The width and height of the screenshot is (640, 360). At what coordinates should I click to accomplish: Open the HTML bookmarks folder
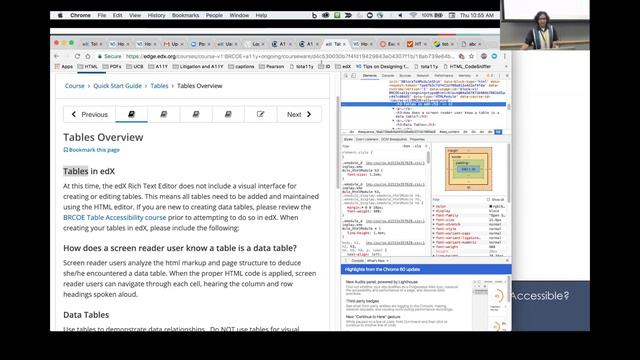click(x=88, y=67)
